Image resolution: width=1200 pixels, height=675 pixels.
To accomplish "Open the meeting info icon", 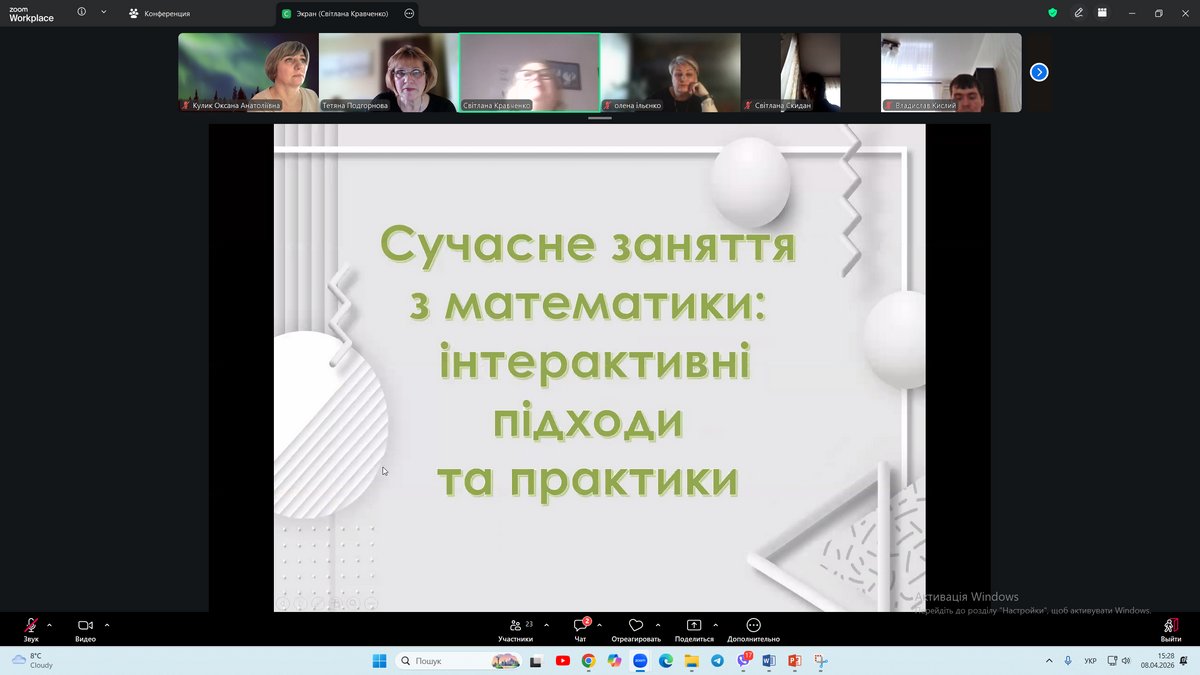I will pyautogui.click(x=81, y=13).
